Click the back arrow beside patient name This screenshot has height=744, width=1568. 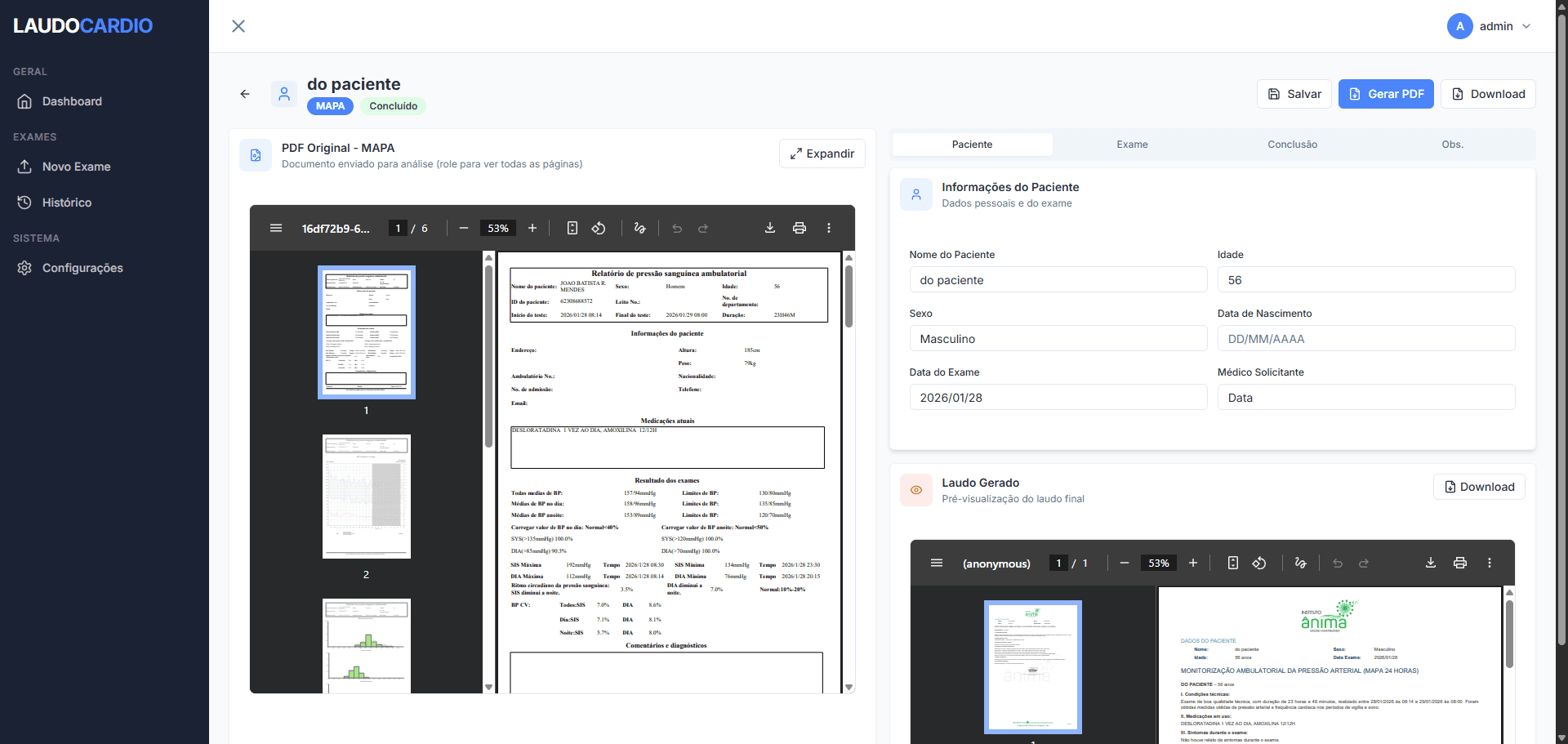pos(245,94)
